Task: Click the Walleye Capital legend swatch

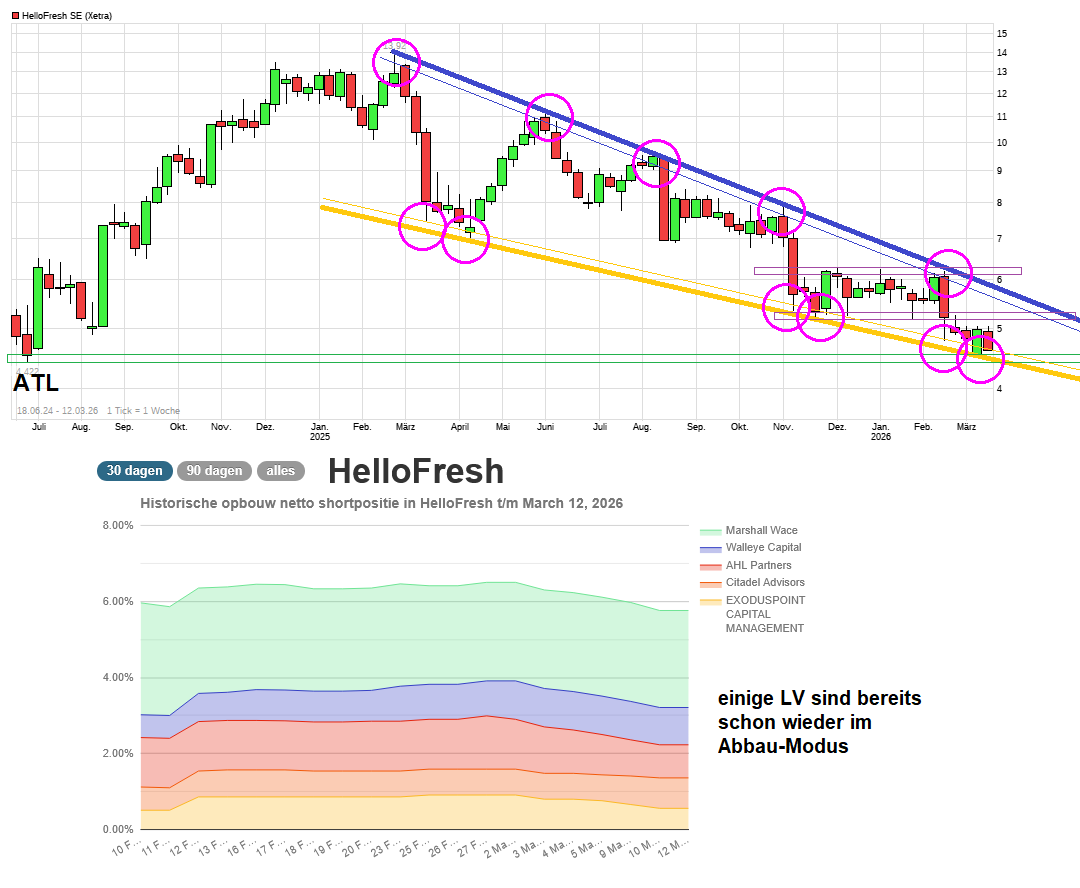Action: 710,549
